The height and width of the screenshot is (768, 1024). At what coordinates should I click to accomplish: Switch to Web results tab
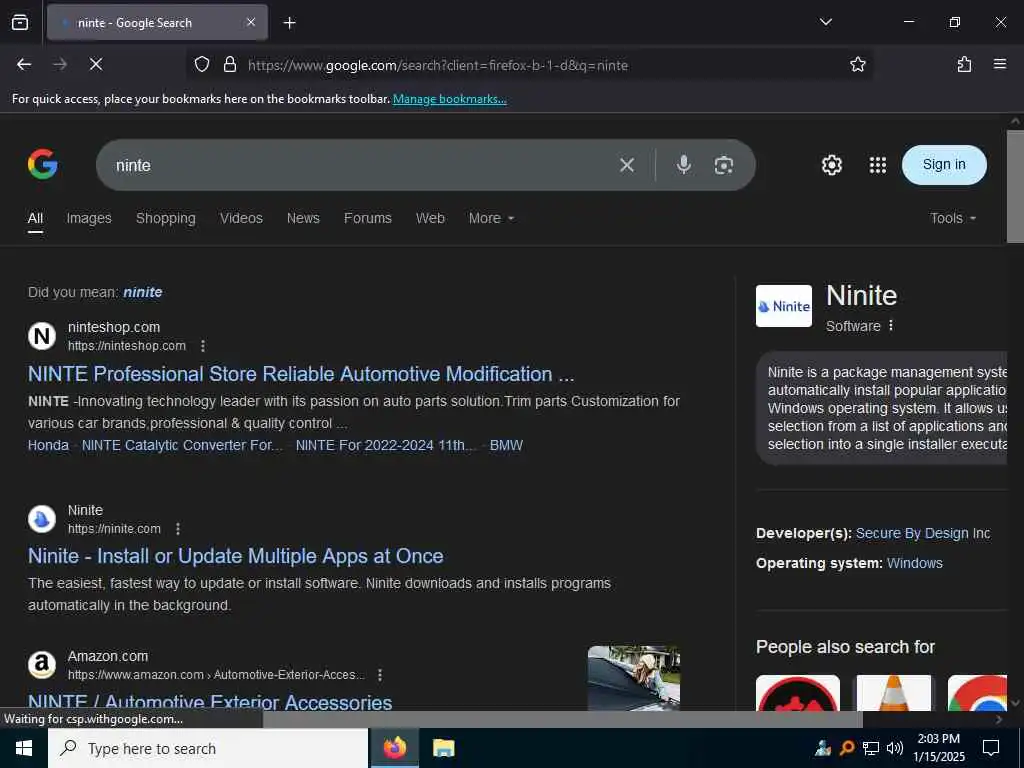(x=430, y=218)
